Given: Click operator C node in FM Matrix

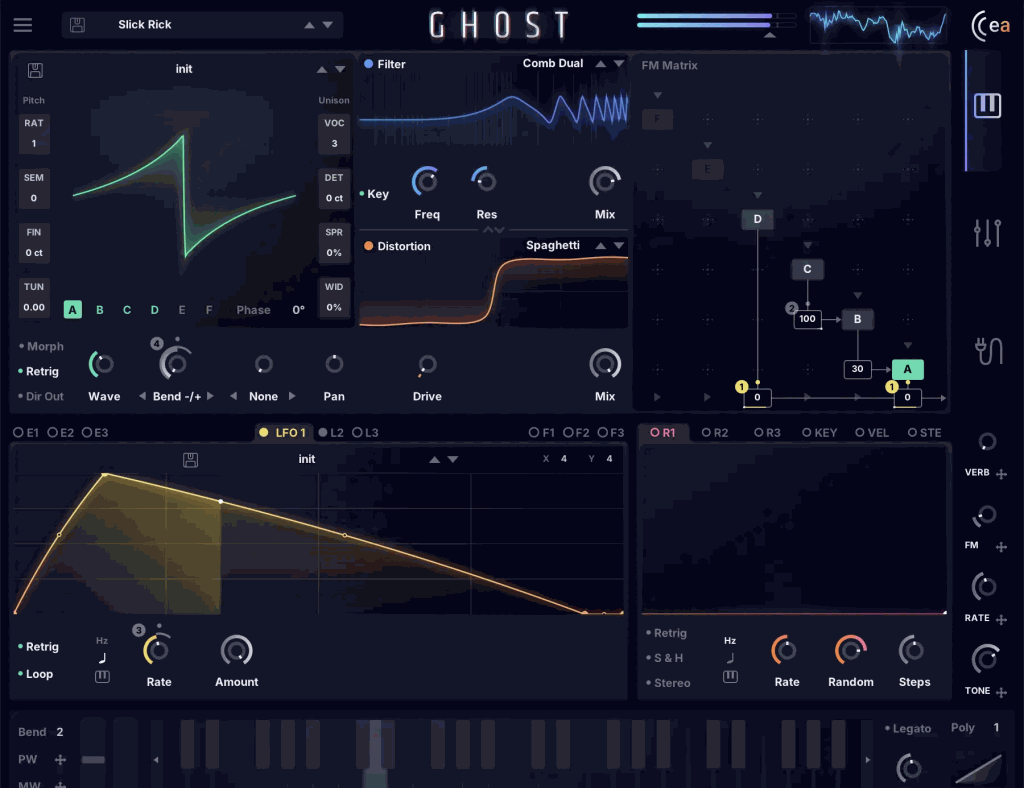Looking at the screenshot, I should click(807, 269).
